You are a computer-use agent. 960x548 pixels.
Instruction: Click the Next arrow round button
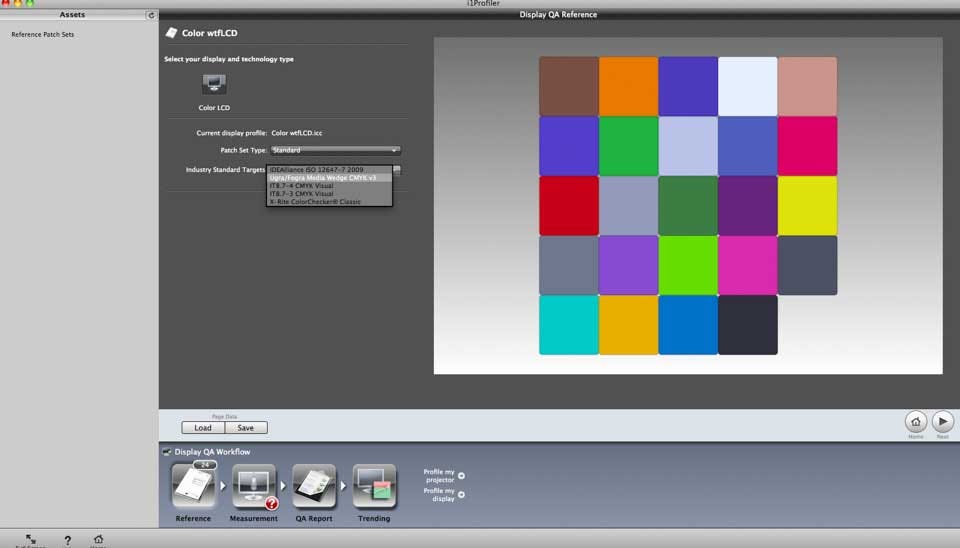(943, 421)
